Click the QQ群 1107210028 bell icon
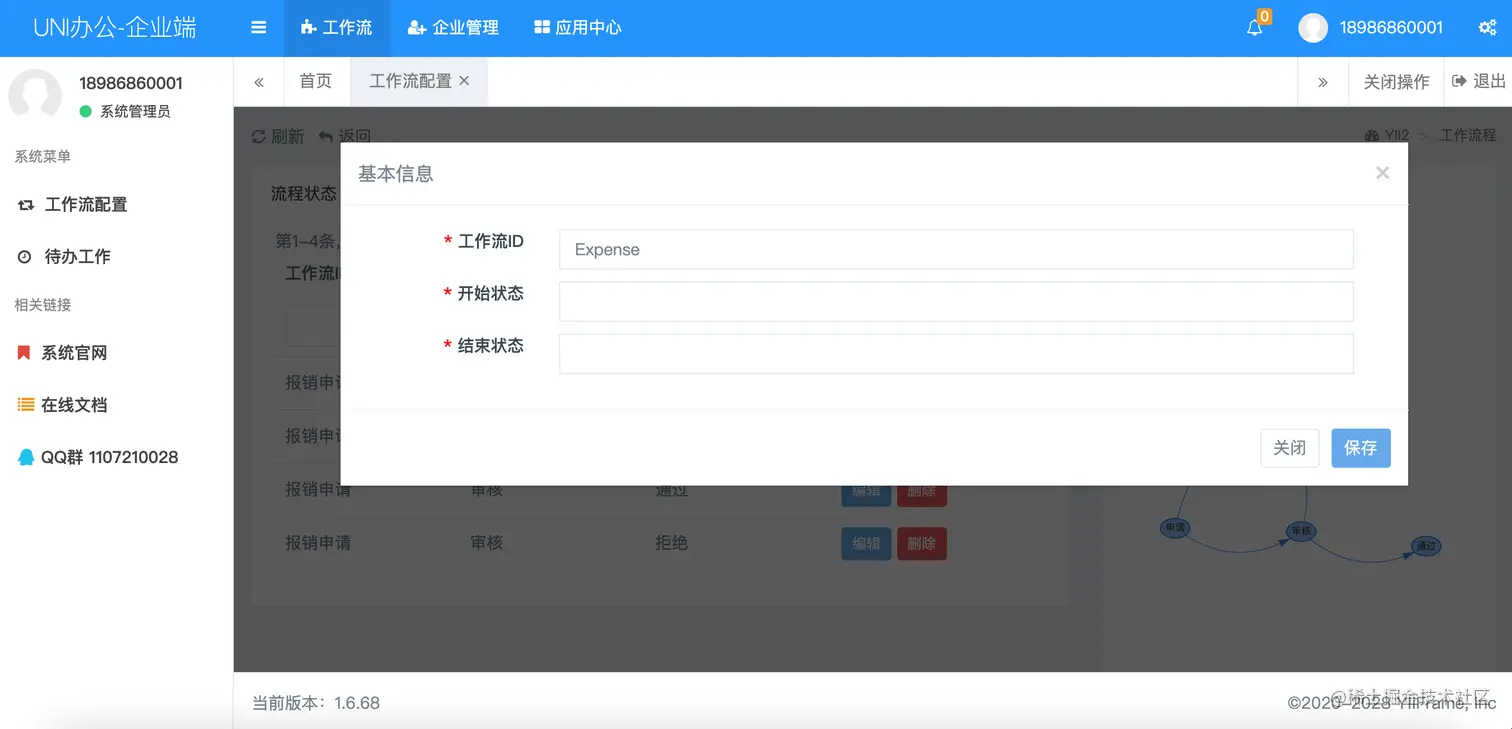 (x=25, y=457)
